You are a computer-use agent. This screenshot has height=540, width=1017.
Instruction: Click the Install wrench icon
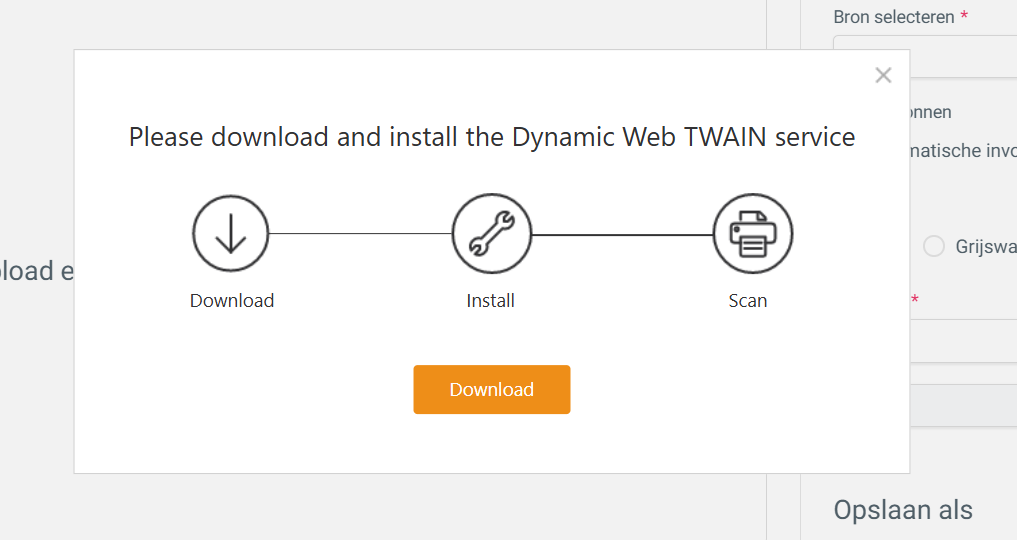point(492,233)
